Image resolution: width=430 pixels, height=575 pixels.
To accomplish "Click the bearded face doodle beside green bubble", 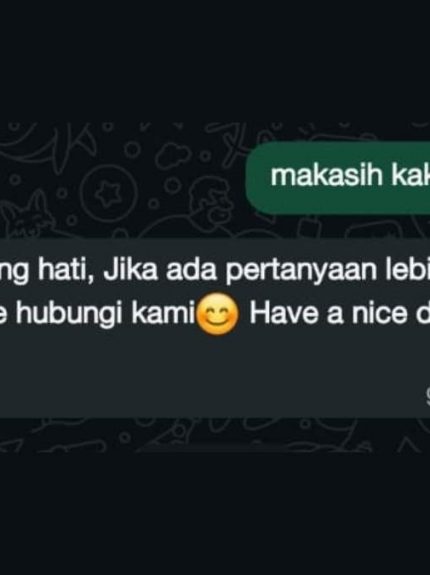I will [x=212, y=202].
